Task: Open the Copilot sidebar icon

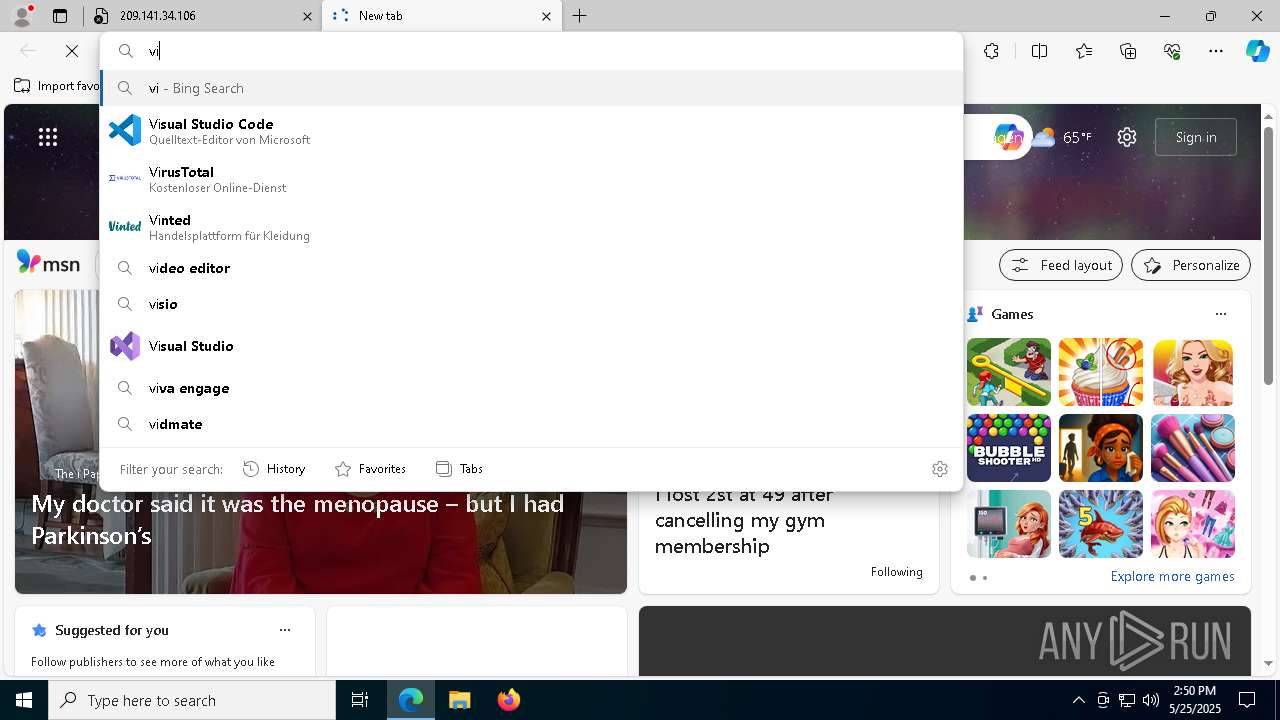Action: (x=1257, y=51)
